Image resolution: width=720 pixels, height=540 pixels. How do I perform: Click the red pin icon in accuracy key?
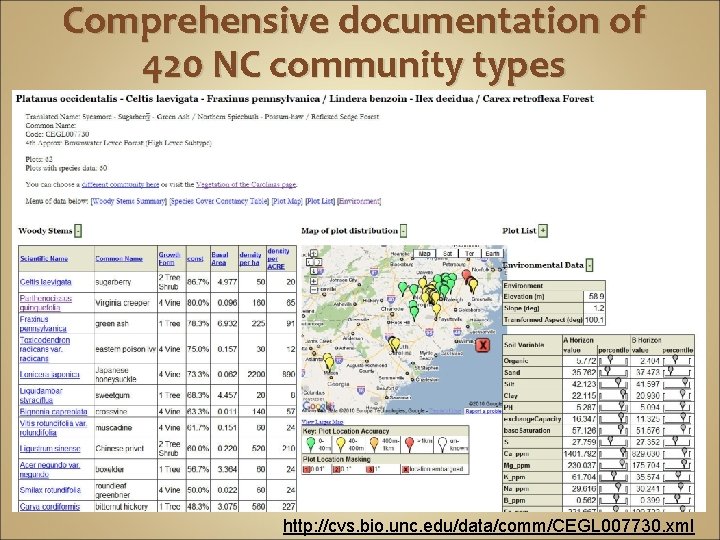click(x=410, y=444)
